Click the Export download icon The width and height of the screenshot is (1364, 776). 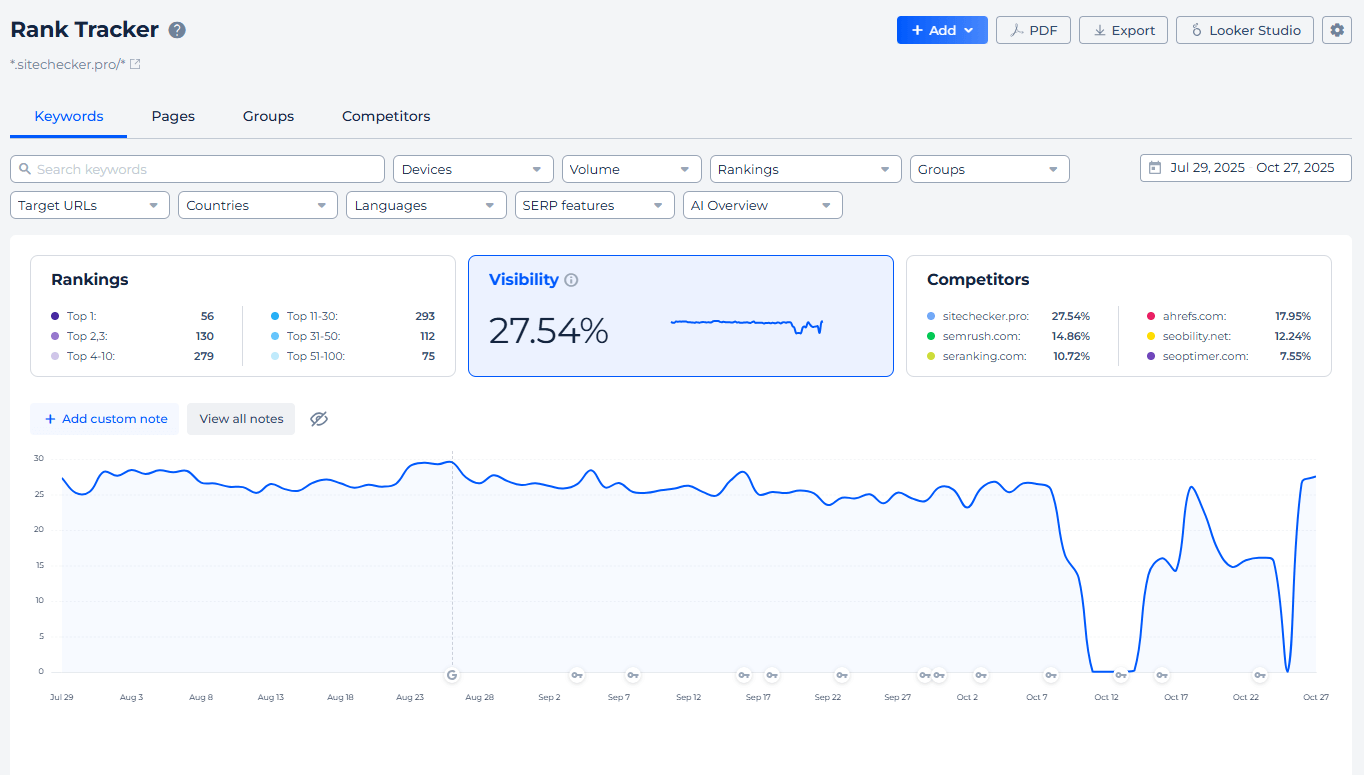point(1100,30)
